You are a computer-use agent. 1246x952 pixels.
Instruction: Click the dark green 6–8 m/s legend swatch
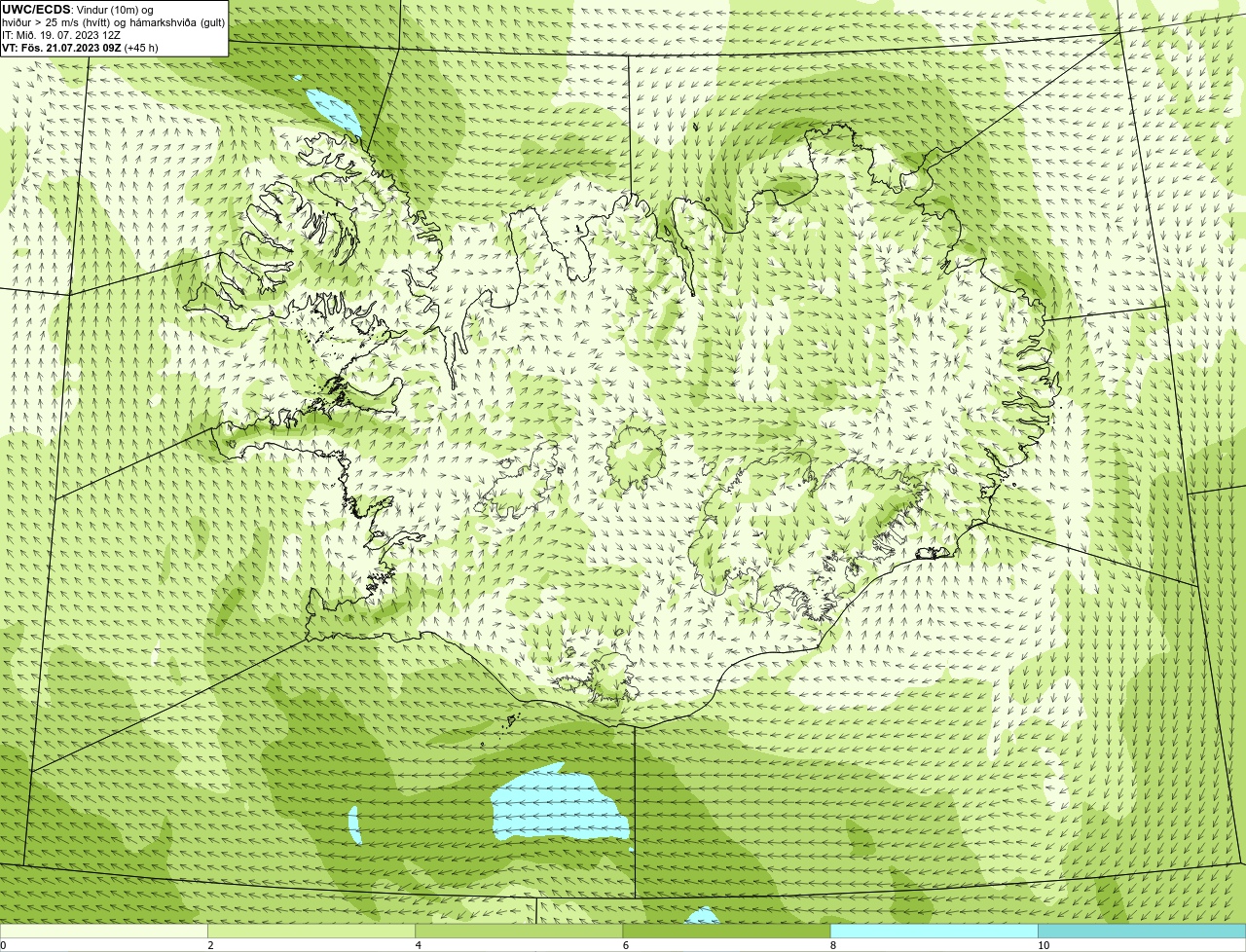726,931
